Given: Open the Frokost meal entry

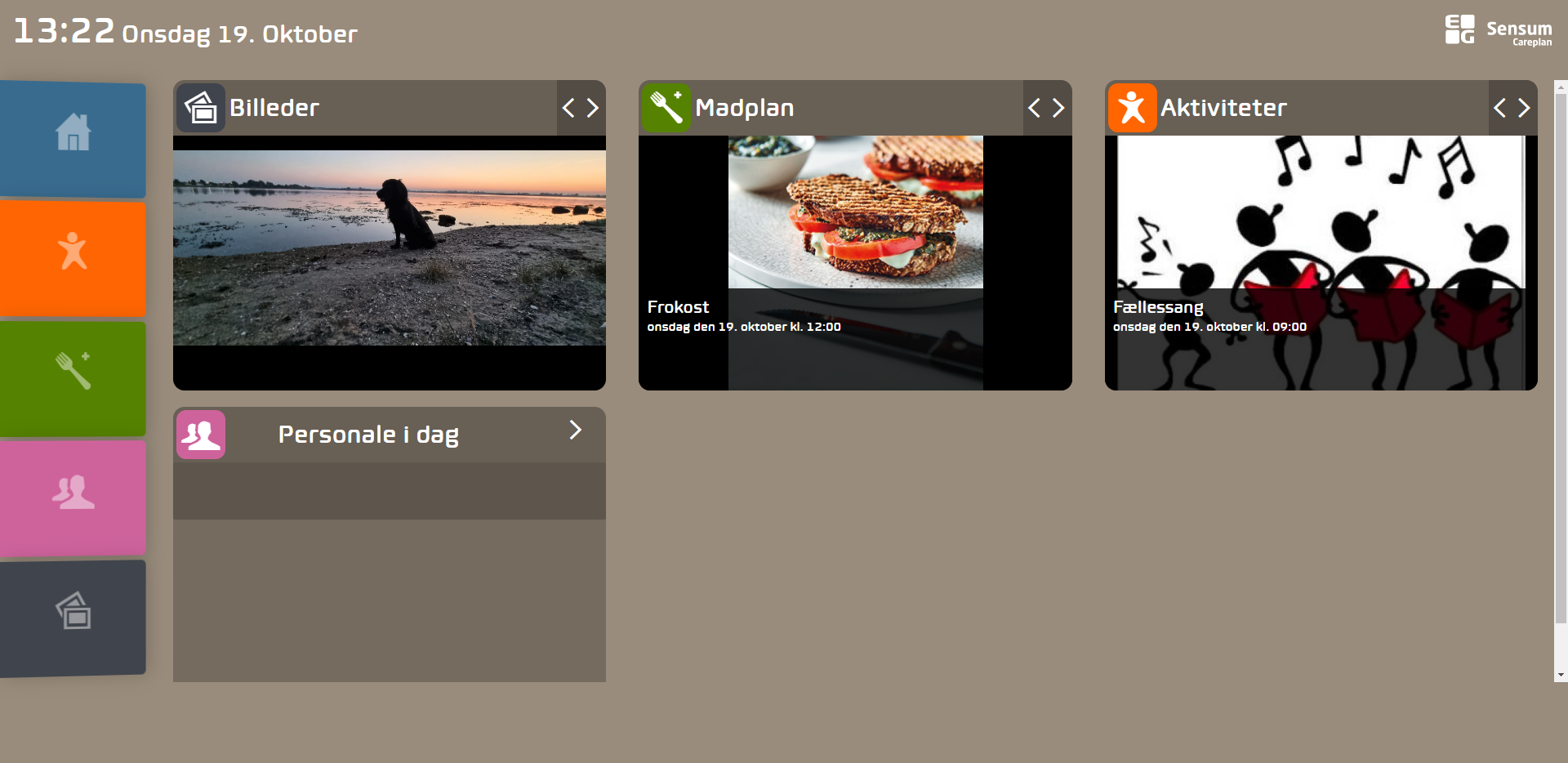Looking at the screenshot, I should (855, 263).
